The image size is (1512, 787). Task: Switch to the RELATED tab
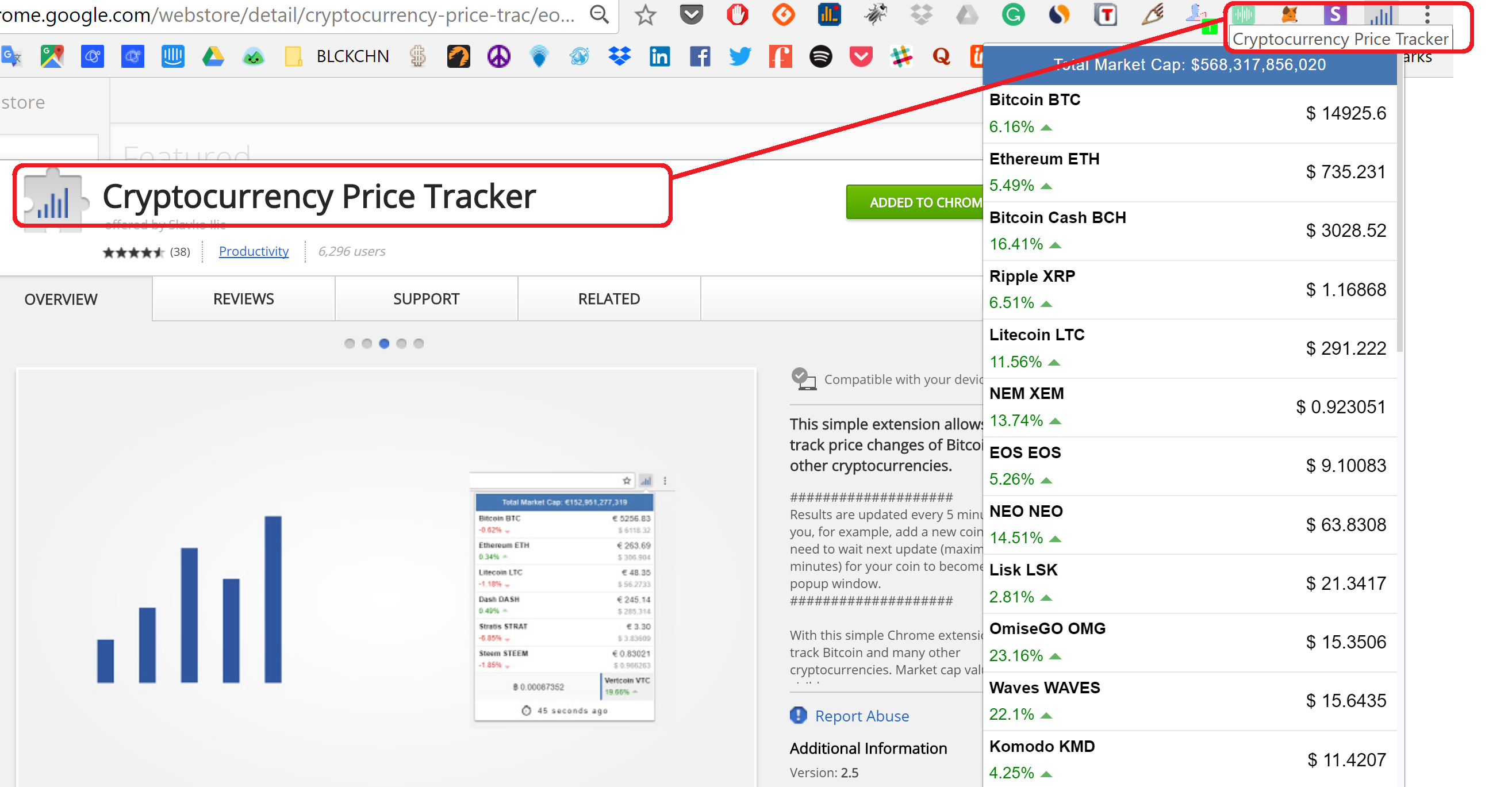pos(609,299)
